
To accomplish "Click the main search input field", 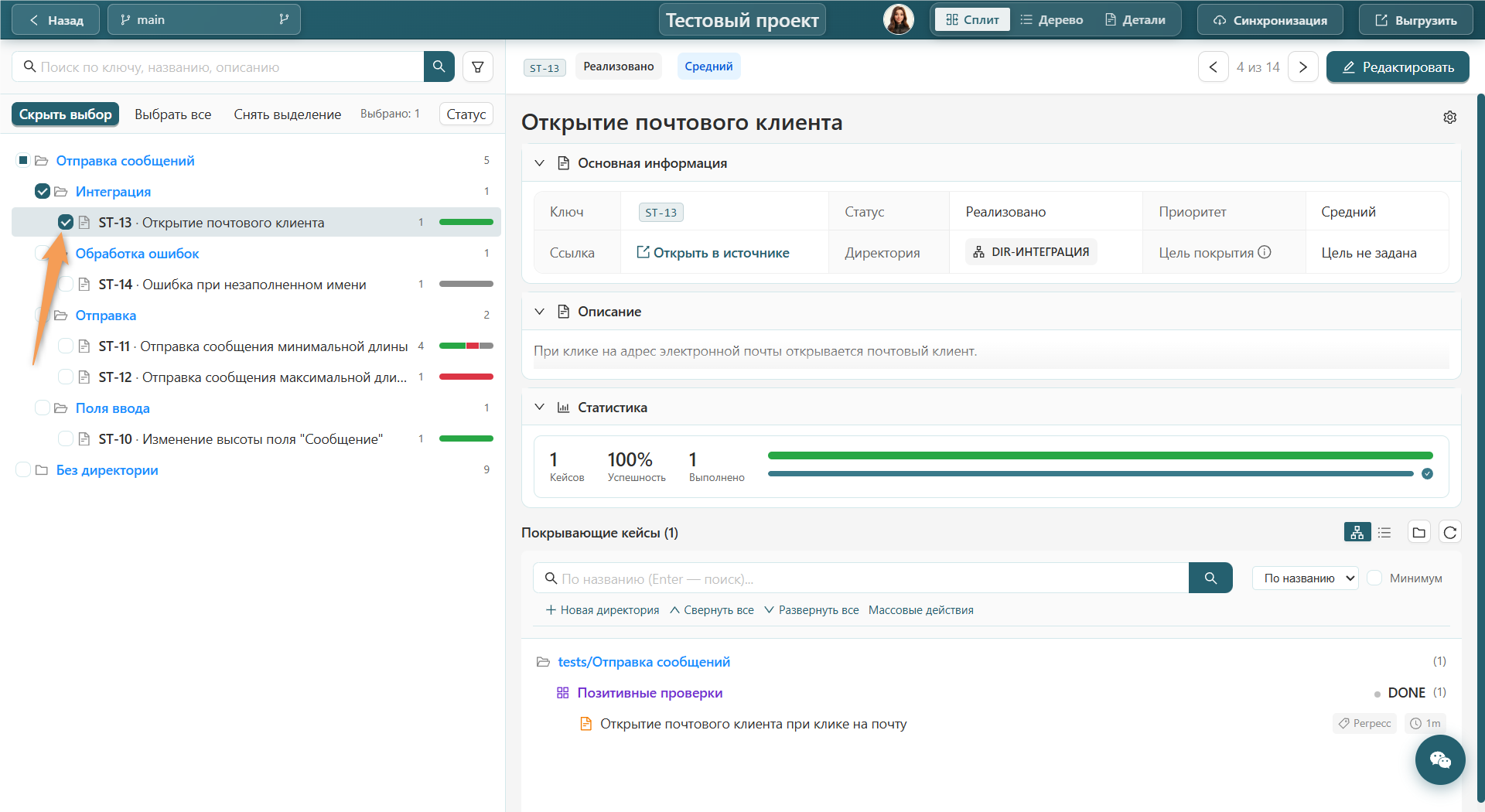I will (218, 67).
